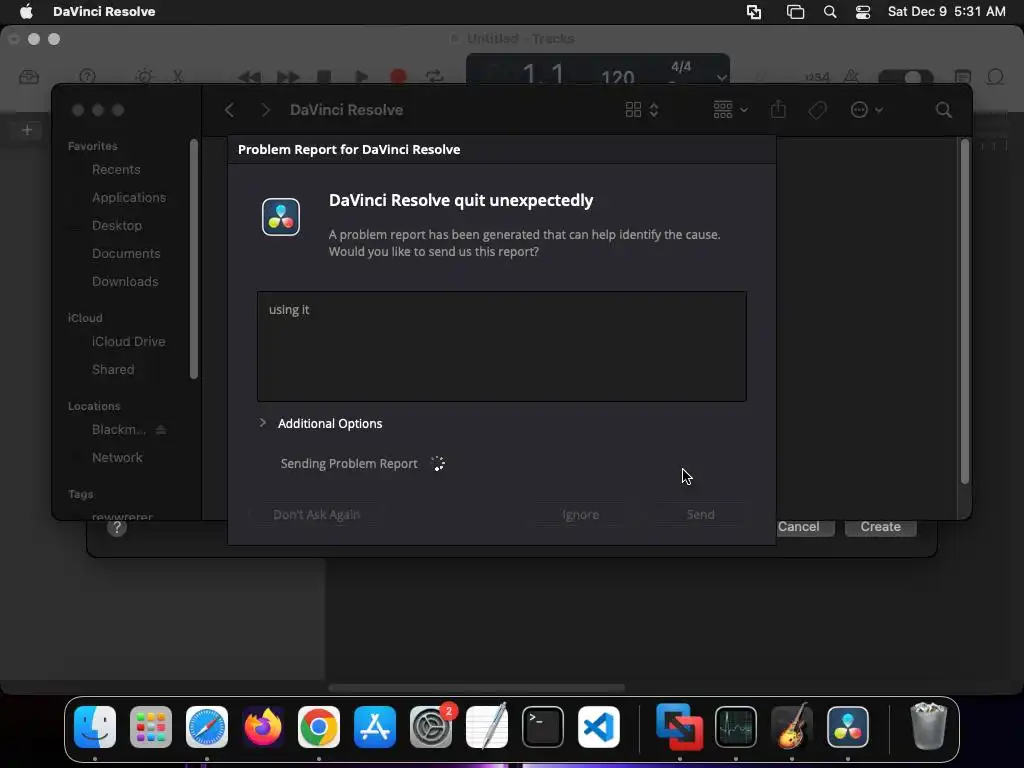
Task: Click the Send button in the problem report
Action: click(x=700, y=515)
